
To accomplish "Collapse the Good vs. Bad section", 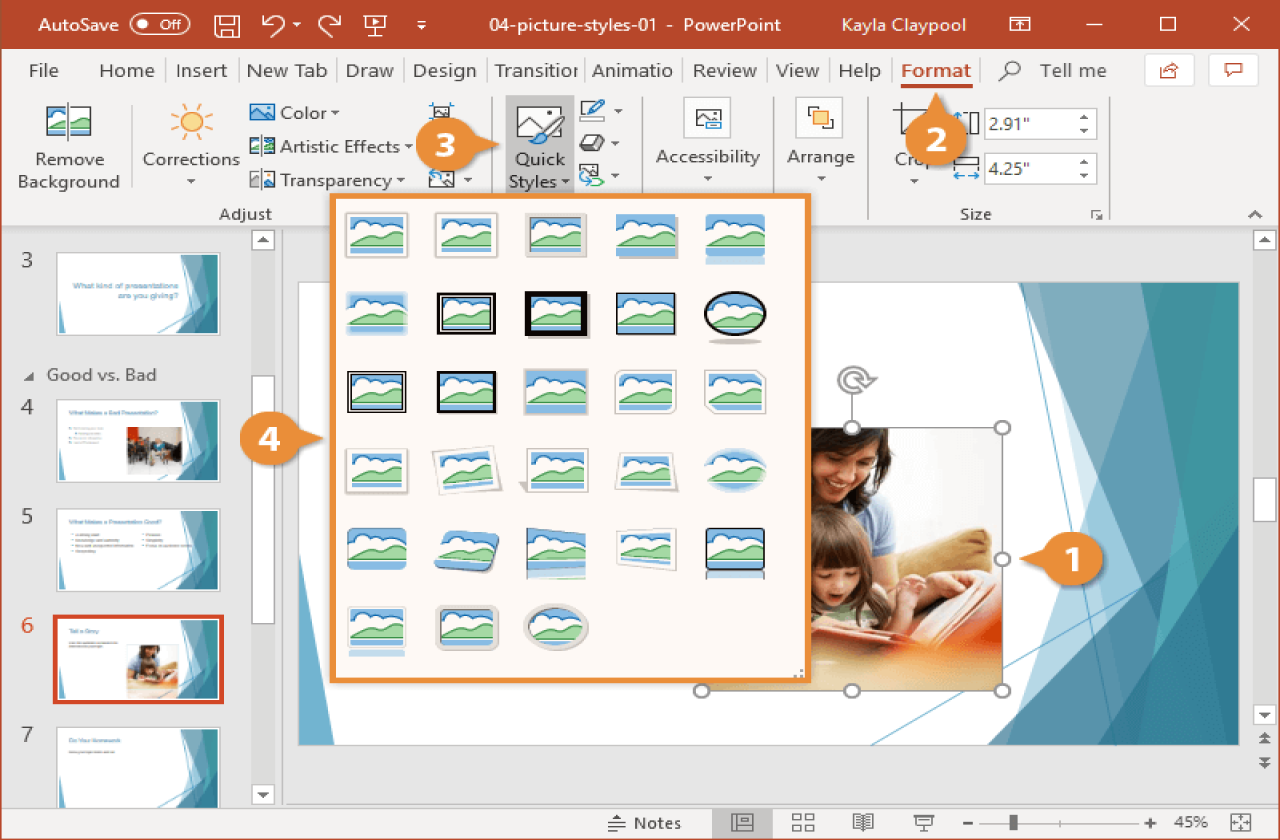I will click(30, 375).
